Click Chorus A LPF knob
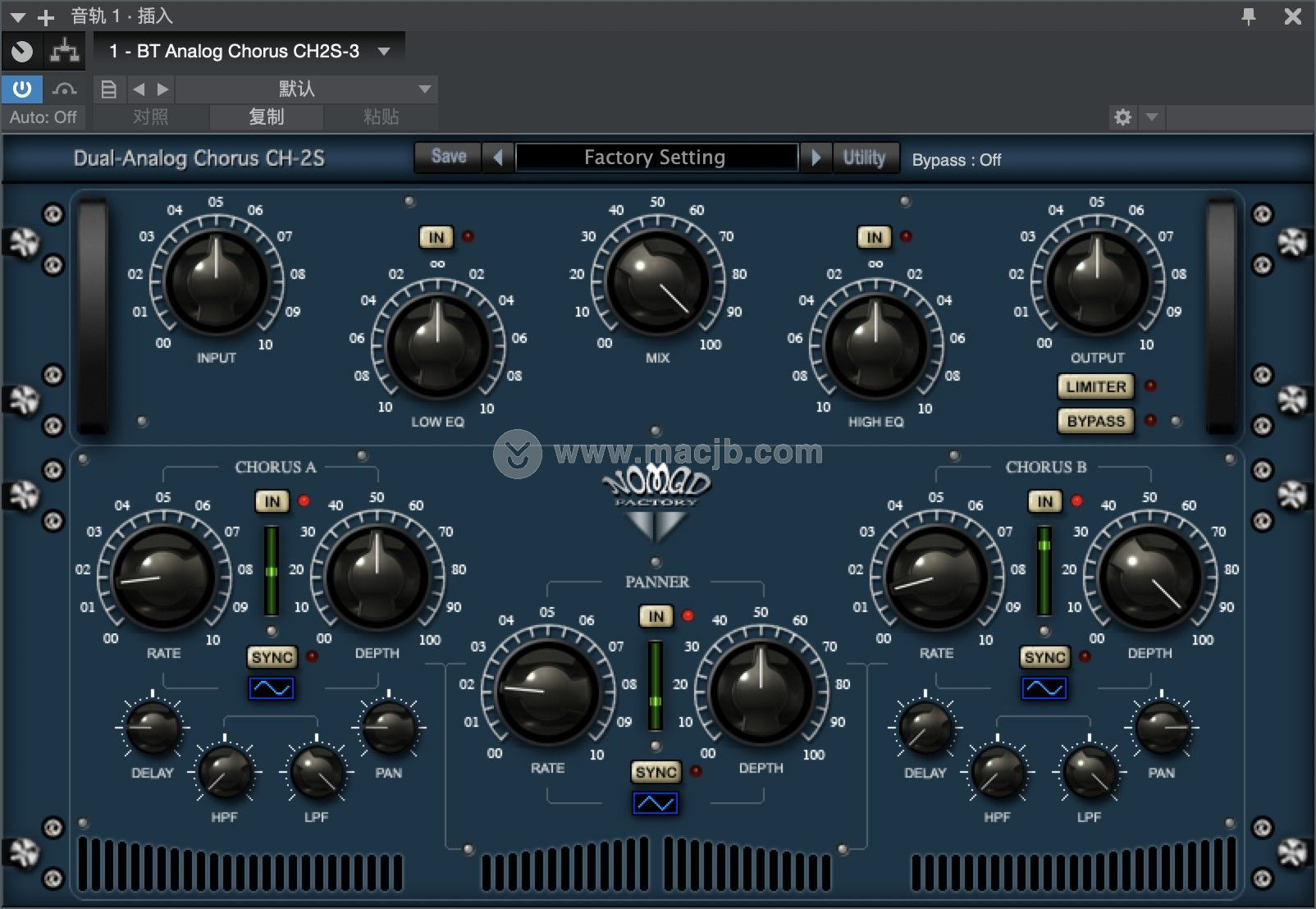Image resolution: width=1316 pixels, height=909 pixels. click(317, 772)
